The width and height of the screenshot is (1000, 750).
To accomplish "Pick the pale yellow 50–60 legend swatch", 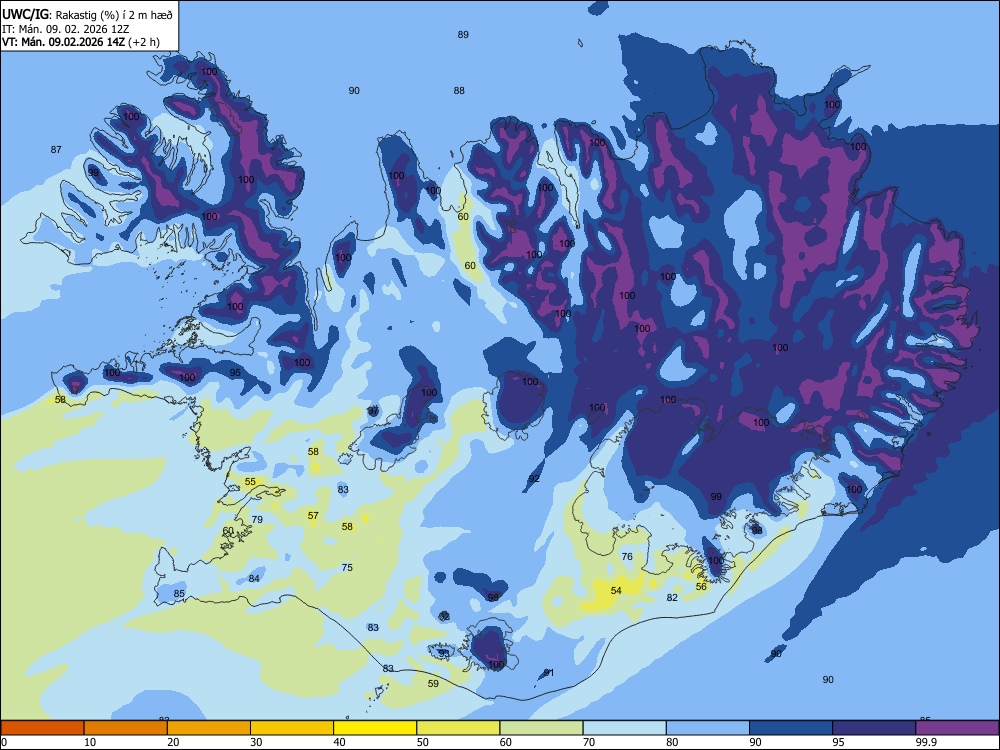I will [458, 728].
